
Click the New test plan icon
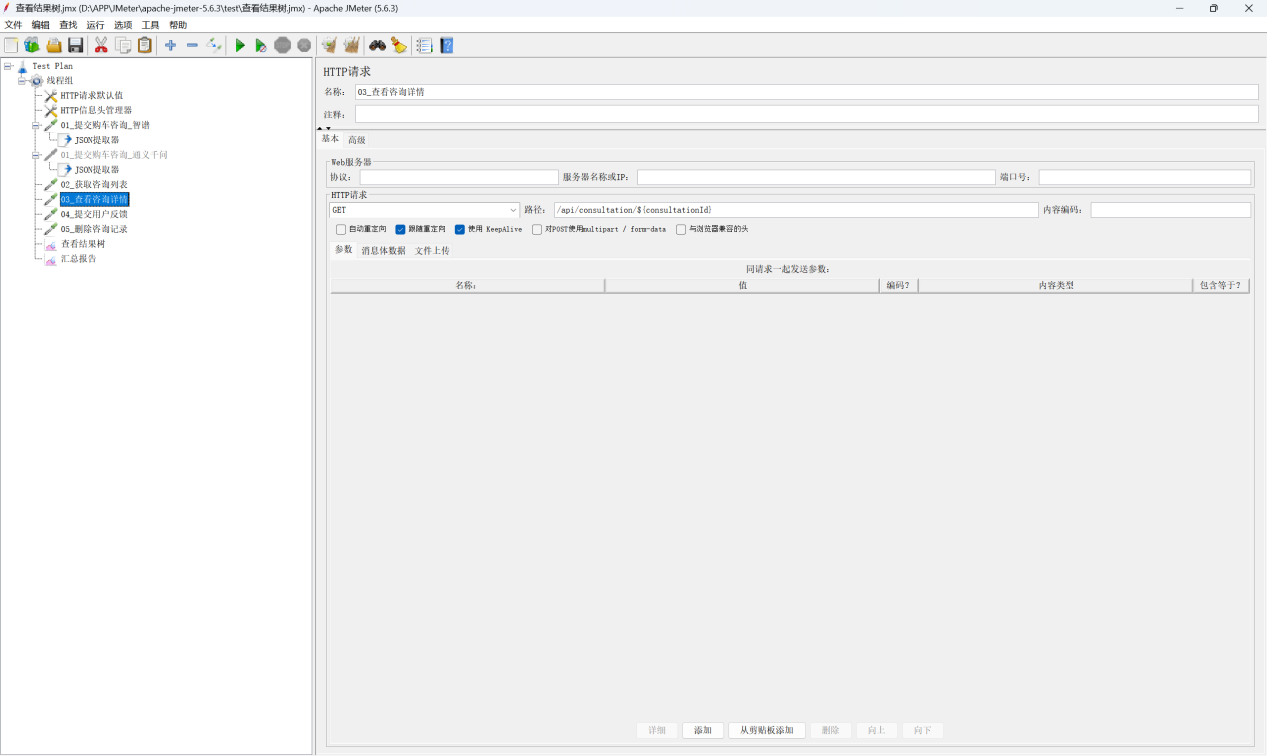click(x=11, y=45)
